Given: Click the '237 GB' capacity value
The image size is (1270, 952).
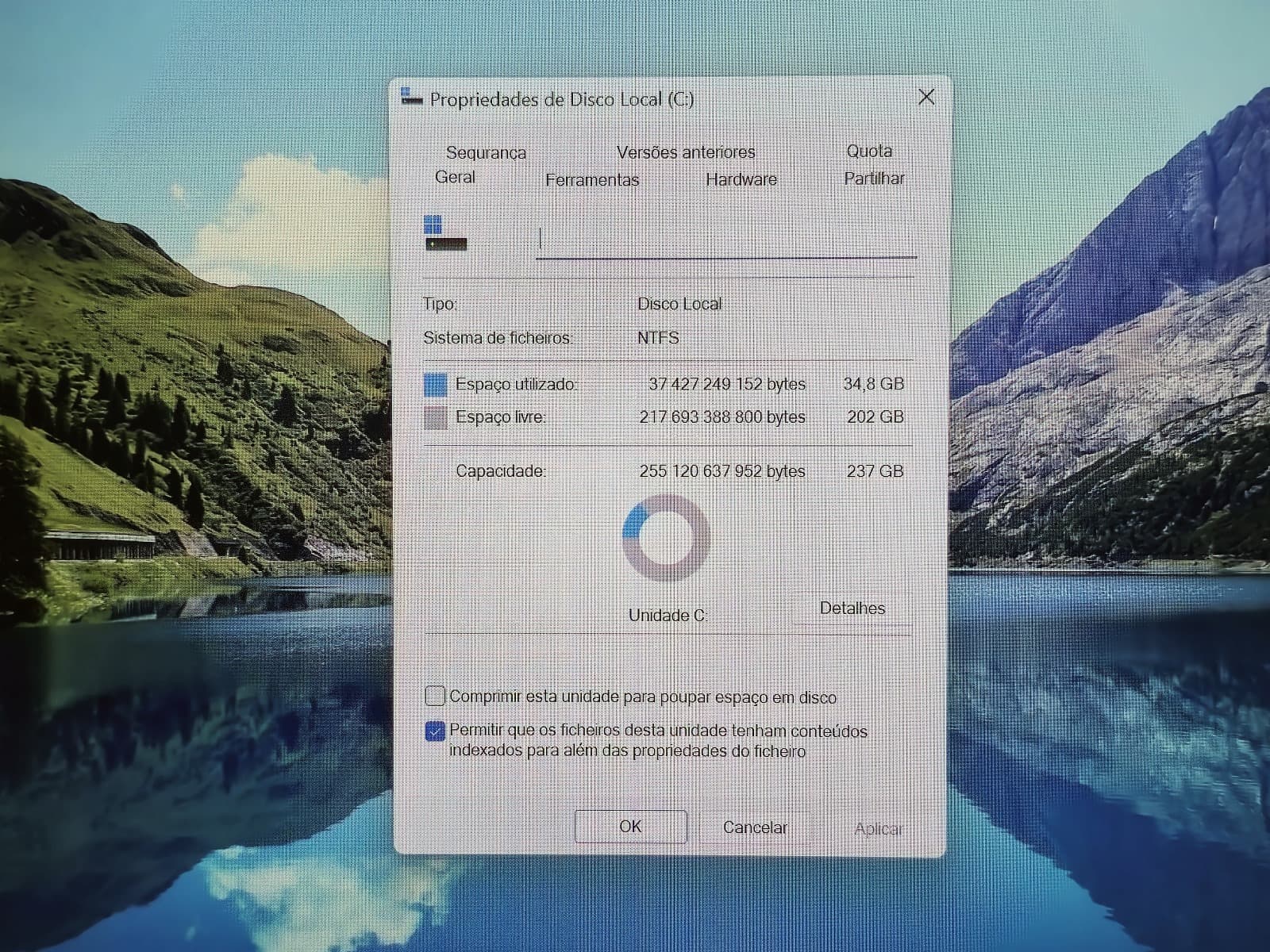Looking at the screenshot, I should tap(875, 471).
